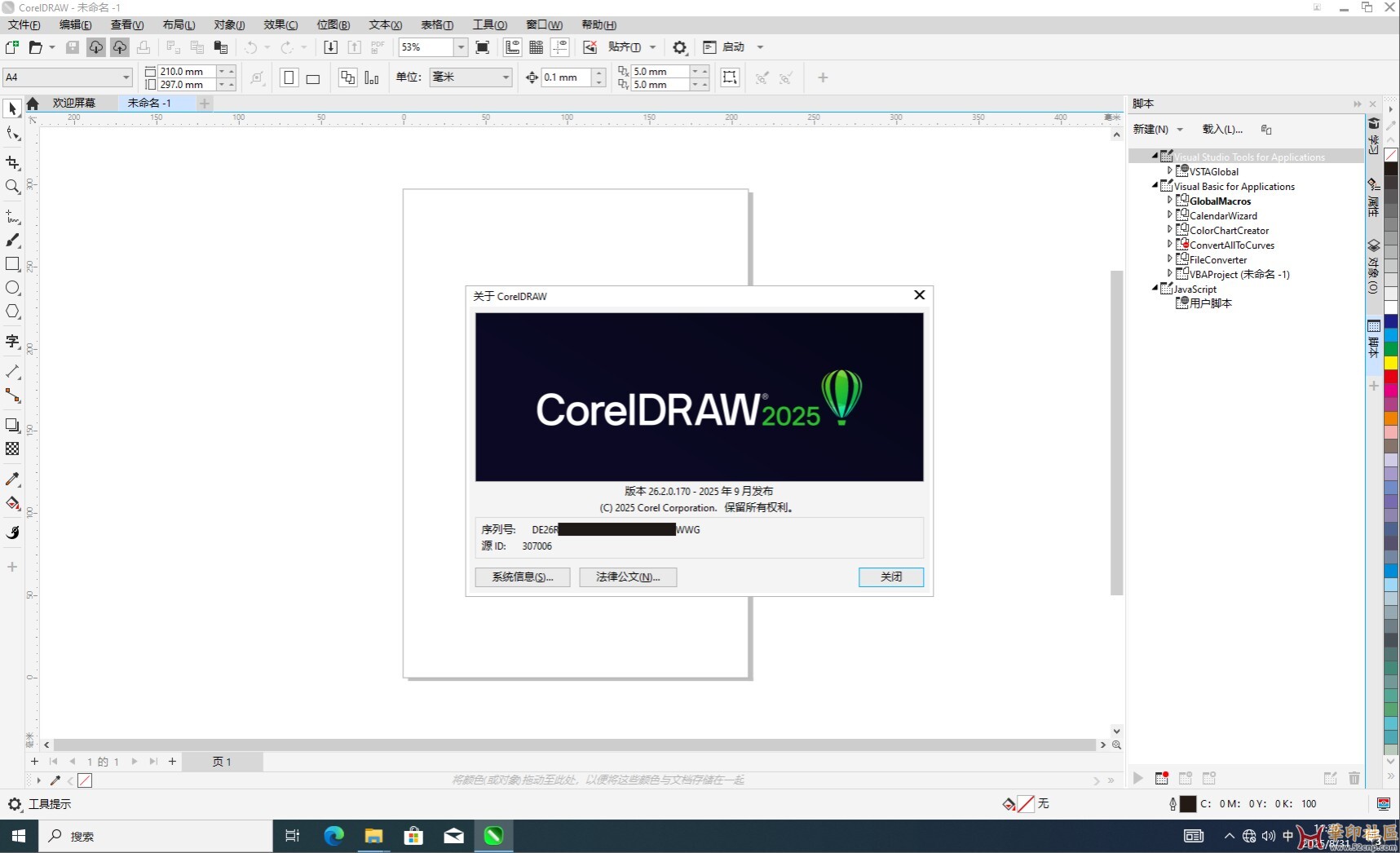Screen dimensions: 1400x853
Task: Select the Ellipse tool
Action: point(12,288)
